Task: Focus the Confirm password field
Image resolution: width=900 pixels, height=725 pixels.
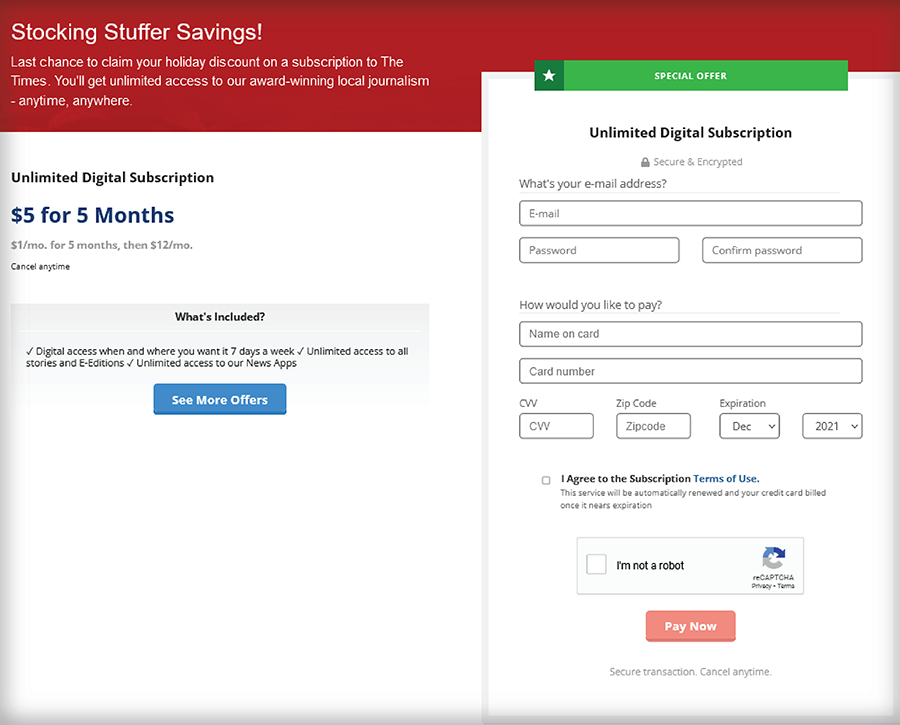Action: click(x=782, y=250)
